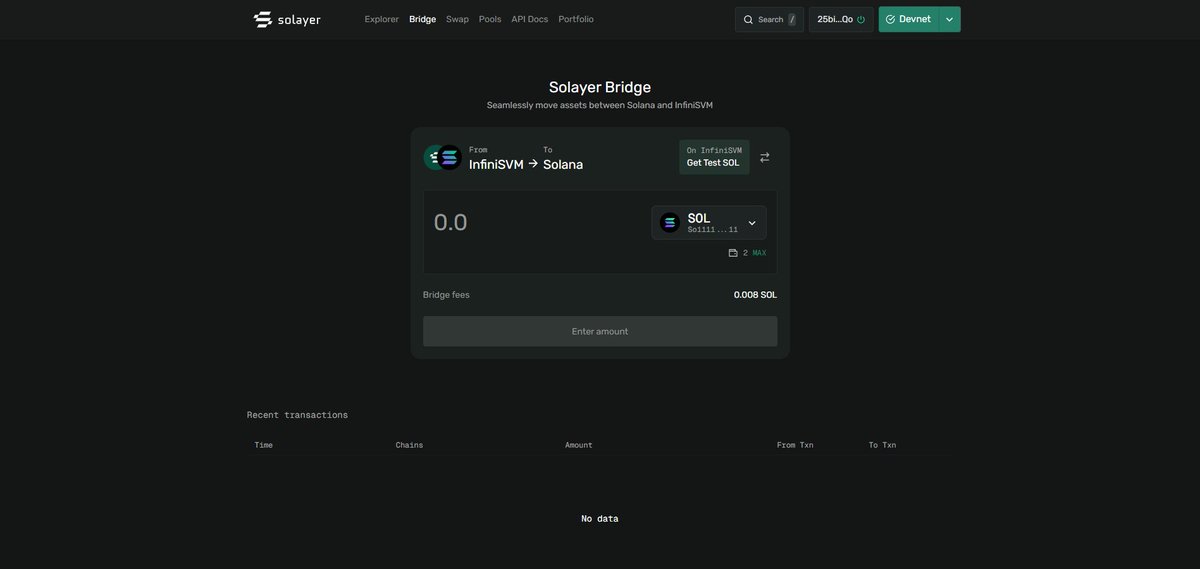Viewport: 1200px width, 569px height.
Task: Click the From InfiniSVM label
Action: [496, 158]
